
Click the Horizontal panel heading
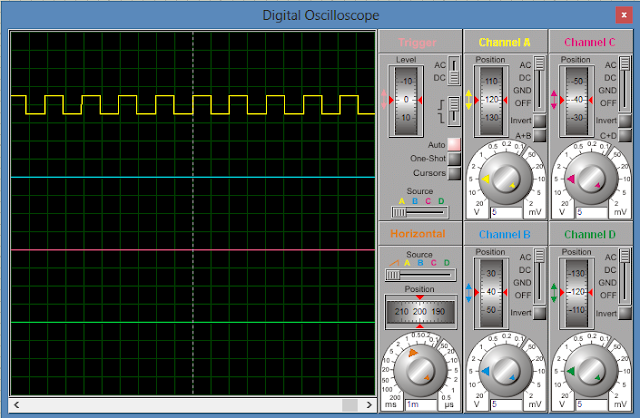pyautogui.click(x=418, y=234)
